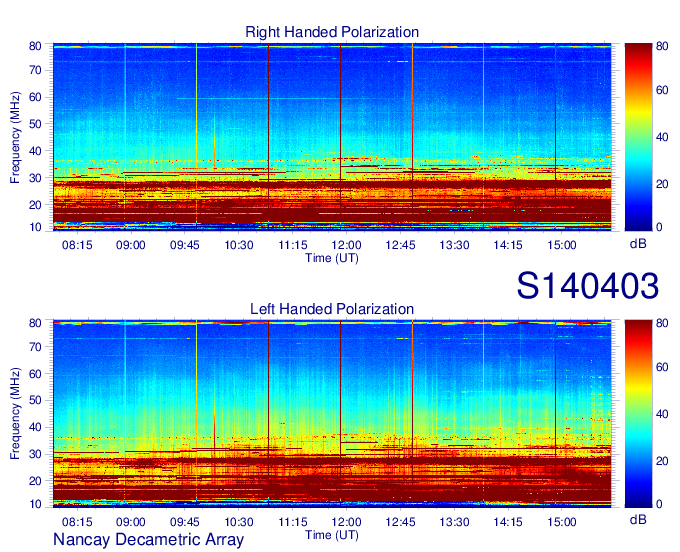The width and height of the screenshot is (680, 552).
Task: Click time tick '09:00' on Right Handed plot
Action: tap(131, 245)
